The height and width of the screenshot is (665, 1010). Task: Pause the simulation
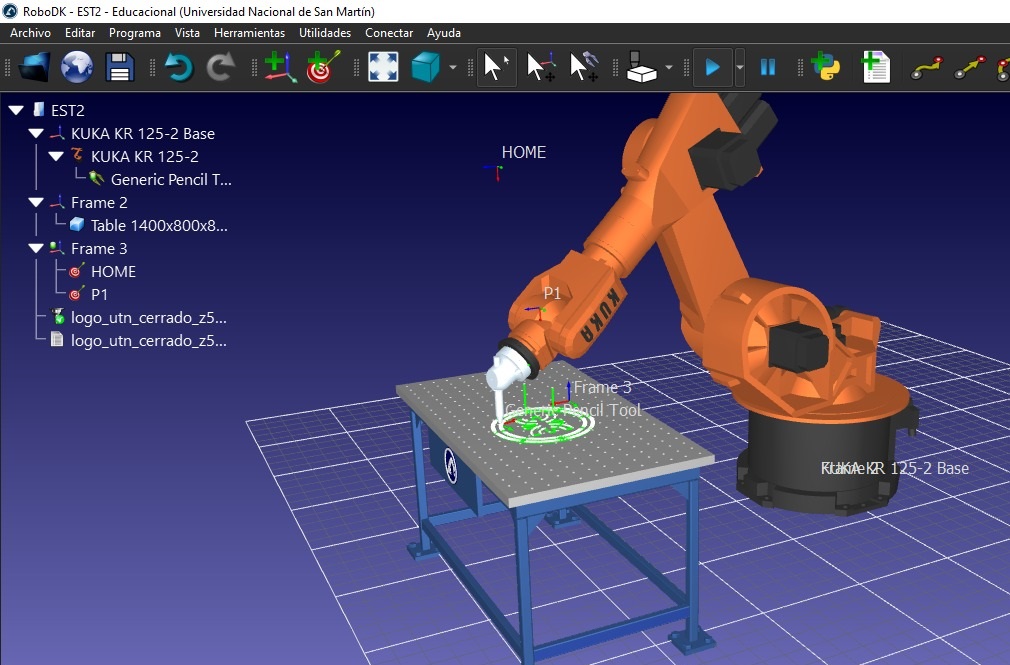[x=768, y=67]
